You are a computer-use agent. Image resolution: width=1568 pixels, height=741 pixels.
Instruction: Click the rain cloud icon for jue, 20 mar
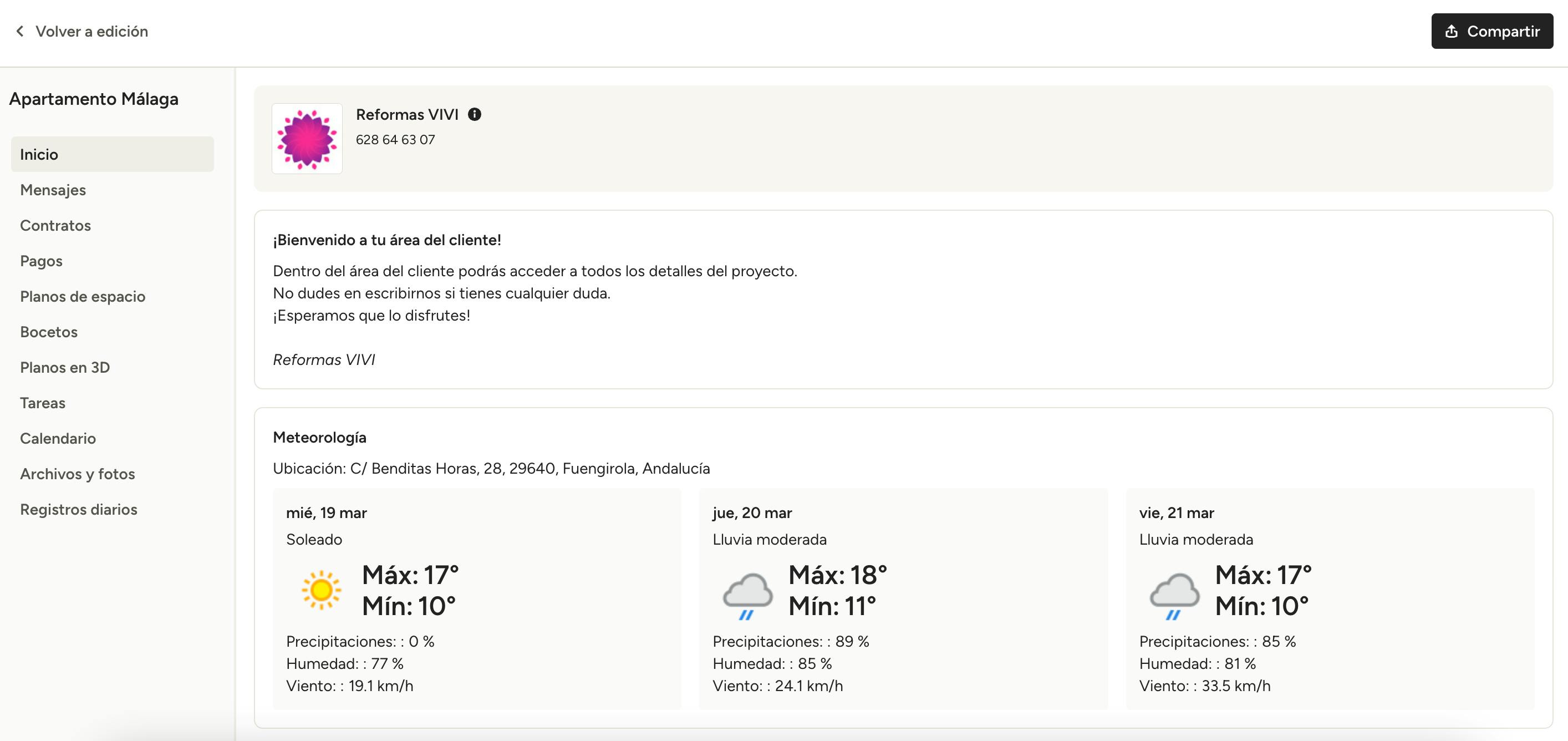coord(747,595)
